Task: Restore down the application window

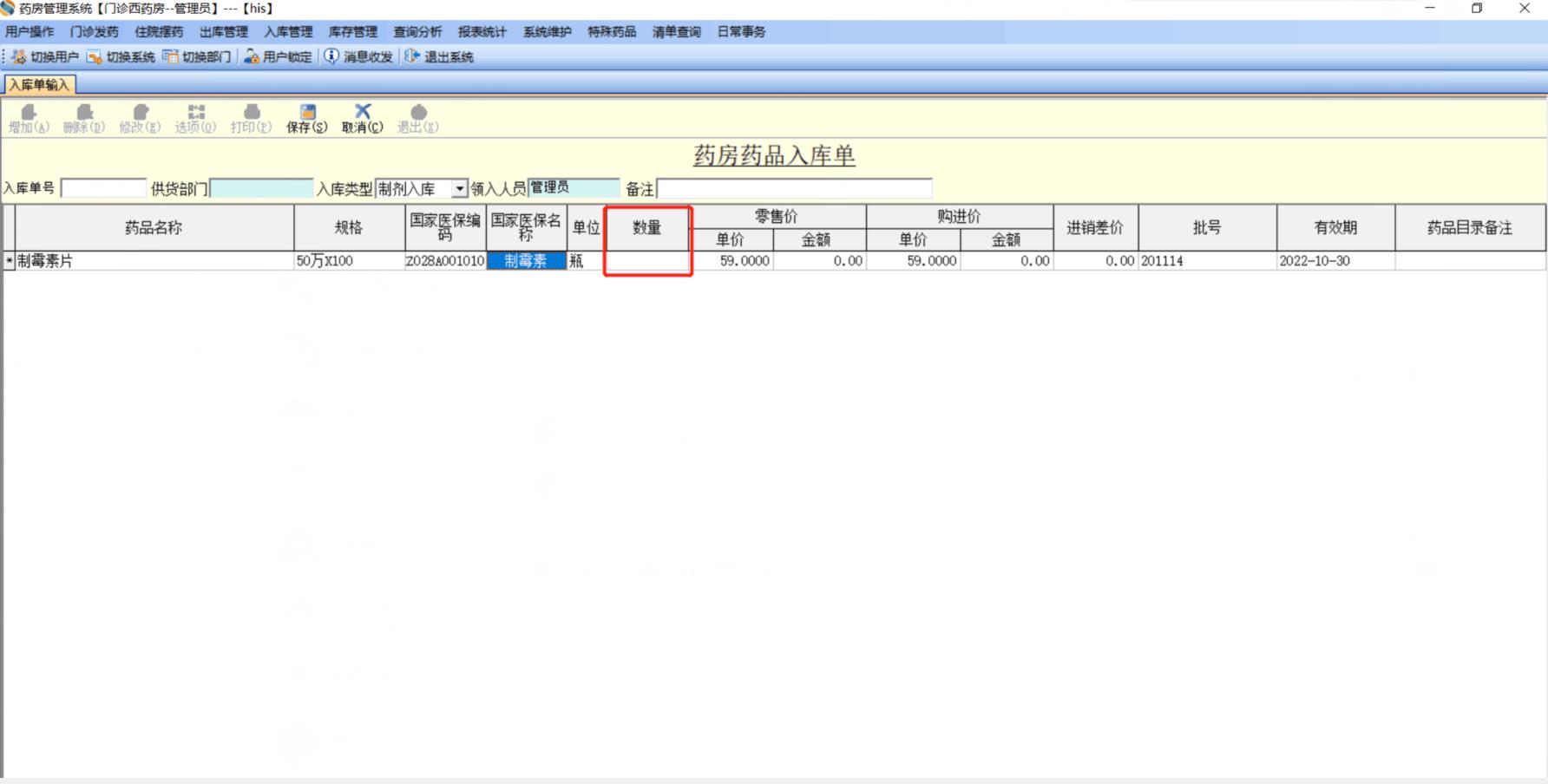Action: coord(1477,9)
